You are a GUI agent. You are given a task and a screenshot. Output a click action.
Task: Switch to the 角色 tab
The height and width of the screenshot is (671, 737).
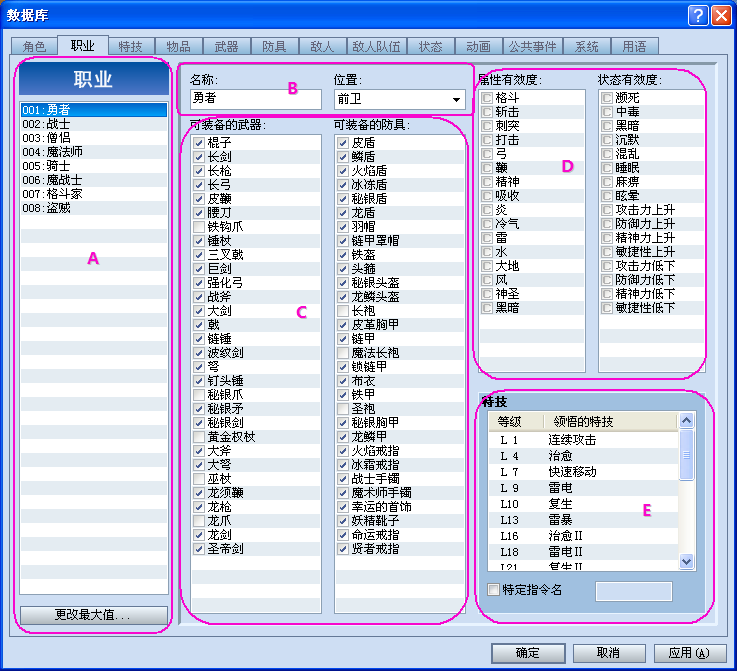(34, 47)
